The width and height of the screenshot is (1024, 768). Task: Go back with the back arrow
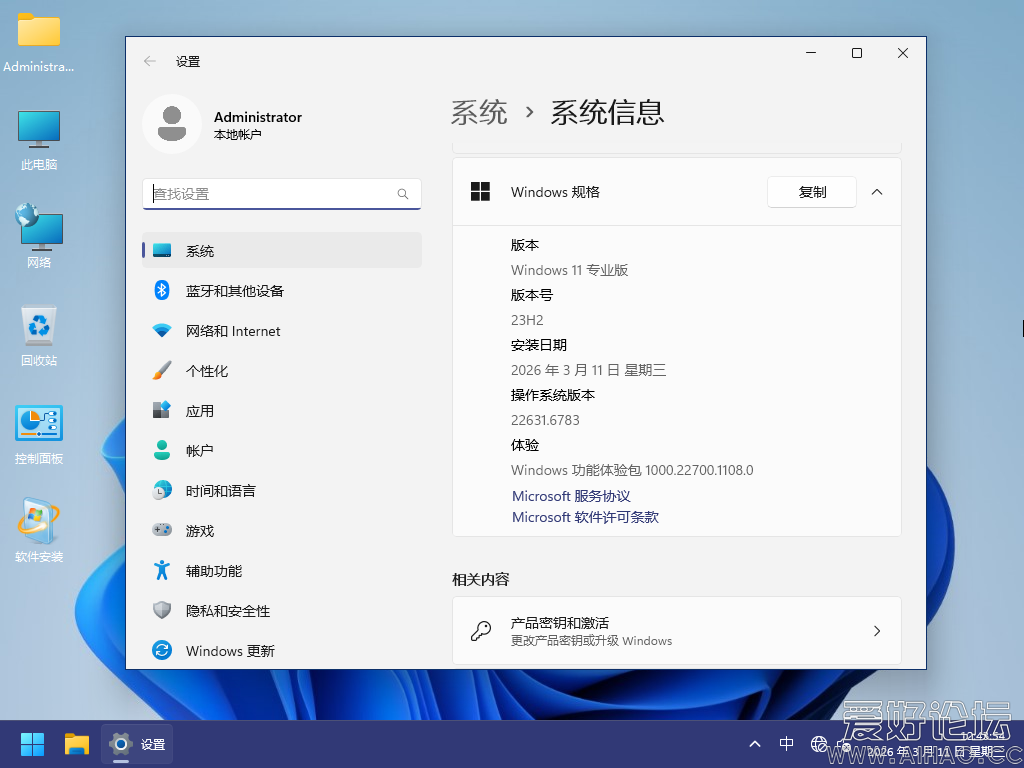point(150,61)
